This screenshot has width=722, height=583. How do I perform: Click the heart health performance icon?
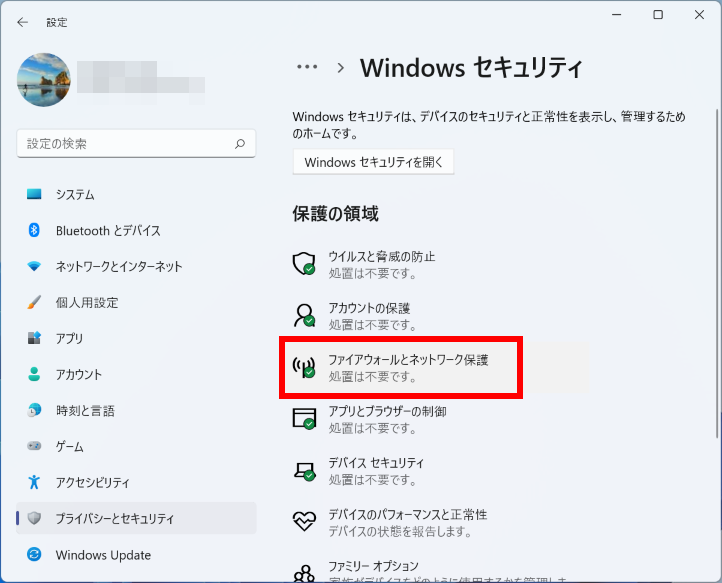click(304, 521)
